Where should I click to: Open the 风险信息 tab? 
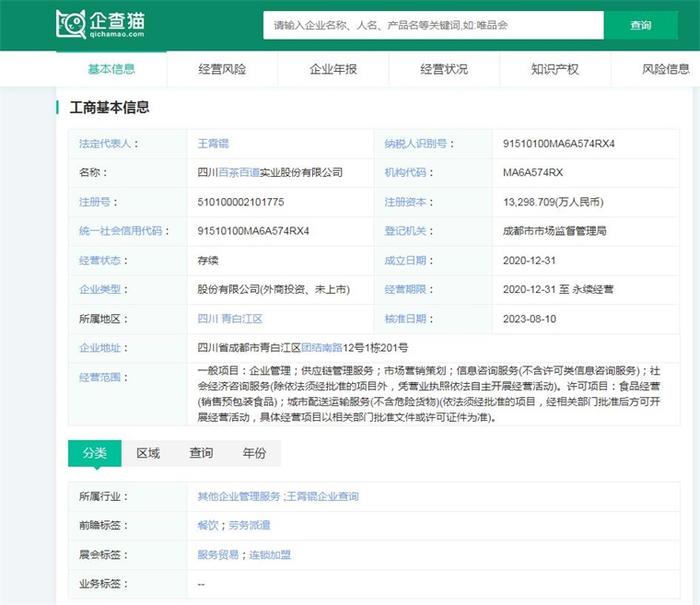click(x=666, y=69)
